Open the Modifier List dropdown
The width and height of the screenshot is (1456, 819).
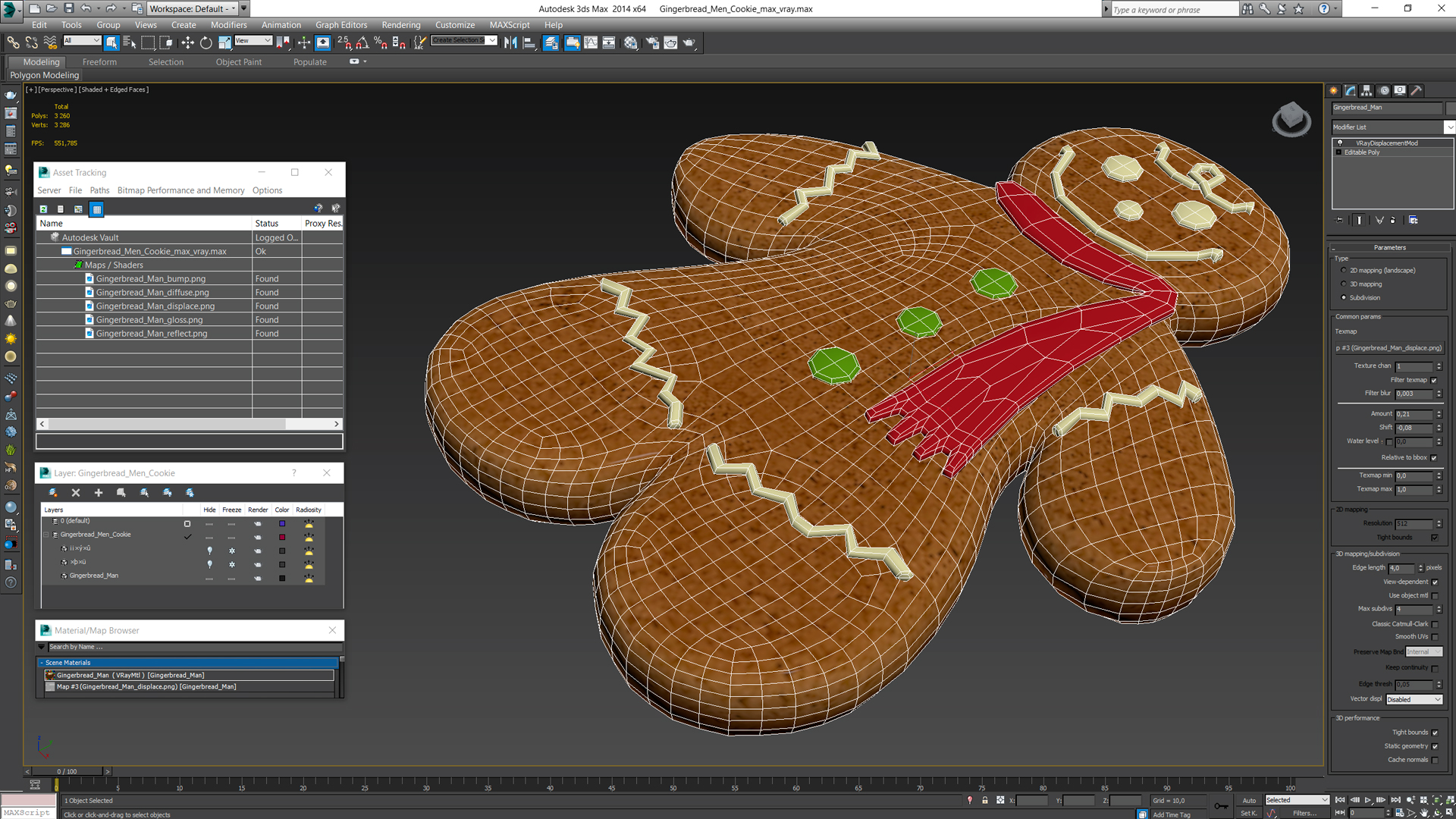[x=1448, y=127]
